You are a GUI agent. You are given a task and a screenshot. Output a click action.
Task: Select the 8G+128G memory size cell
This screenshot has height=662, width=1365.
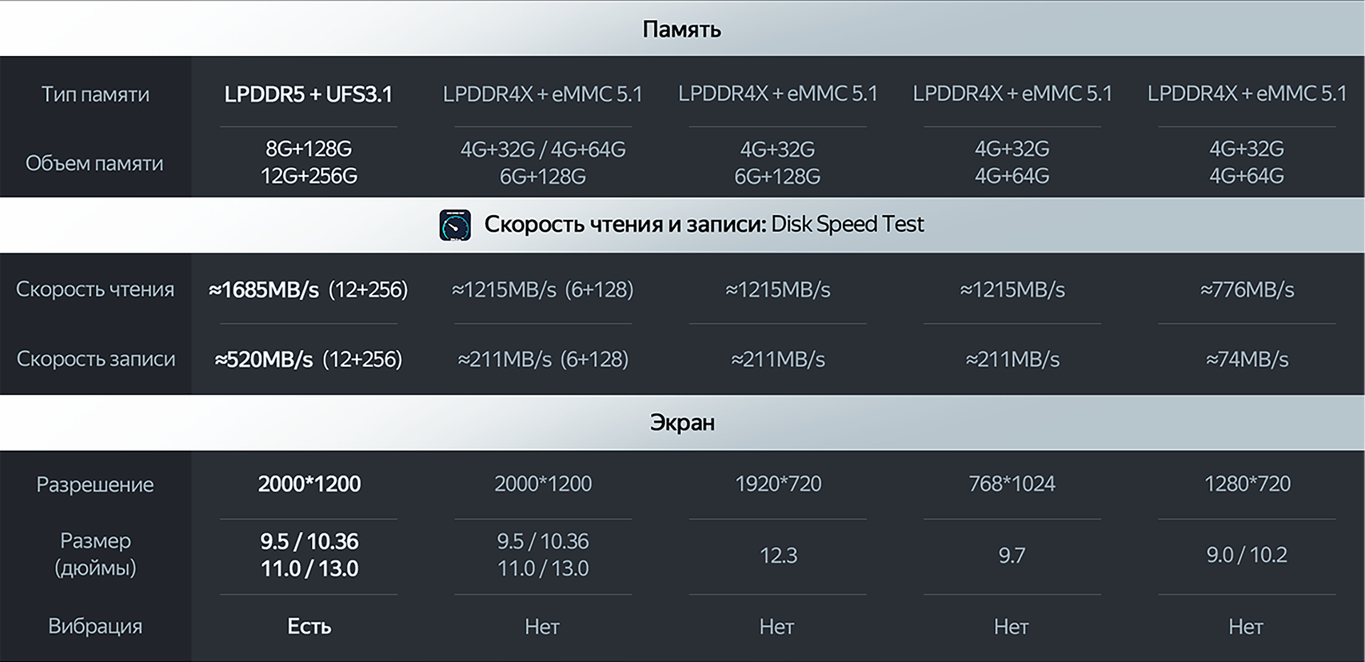point(308,149)
